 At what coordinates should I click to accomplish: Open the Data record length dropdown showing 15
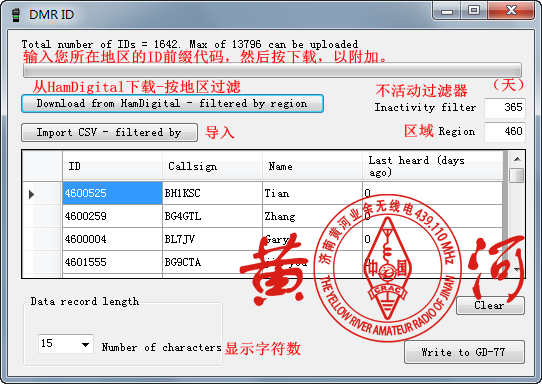[x=66, y=344]
